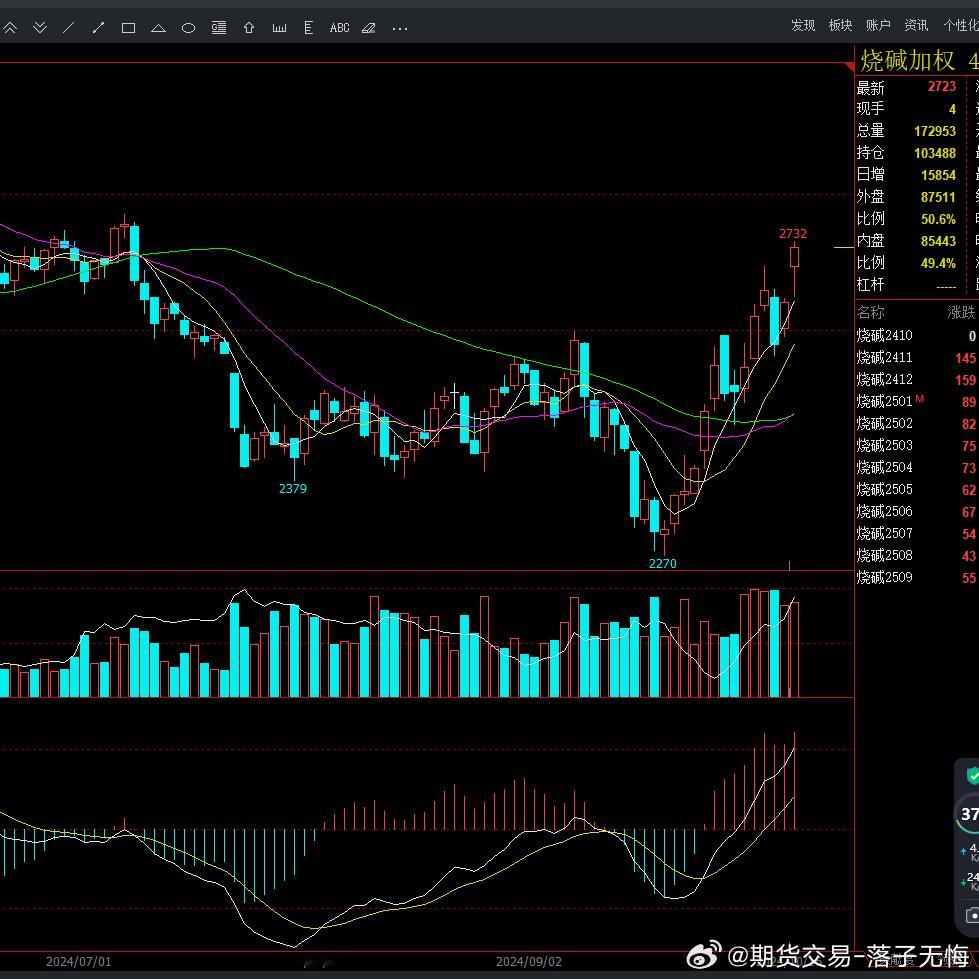The image size is (979, 979).
Task: Open the 个性化 menu
Action: coord(961,25)
